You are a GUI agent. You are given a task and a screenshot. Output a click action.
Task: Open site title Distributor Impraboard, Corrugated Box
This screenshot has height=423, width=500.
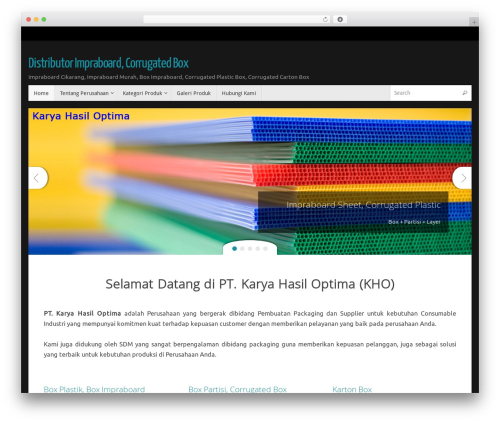(x=108, y=63)
